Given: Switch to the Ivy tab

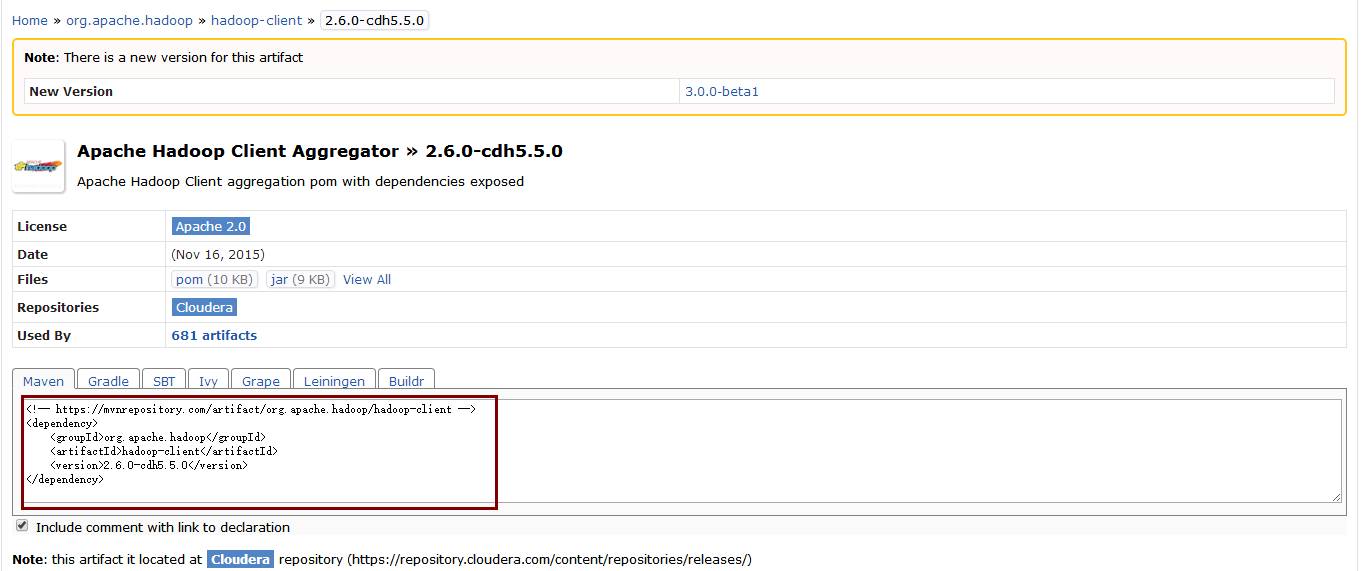Looking at the screenshot, I should coord(208,381).
